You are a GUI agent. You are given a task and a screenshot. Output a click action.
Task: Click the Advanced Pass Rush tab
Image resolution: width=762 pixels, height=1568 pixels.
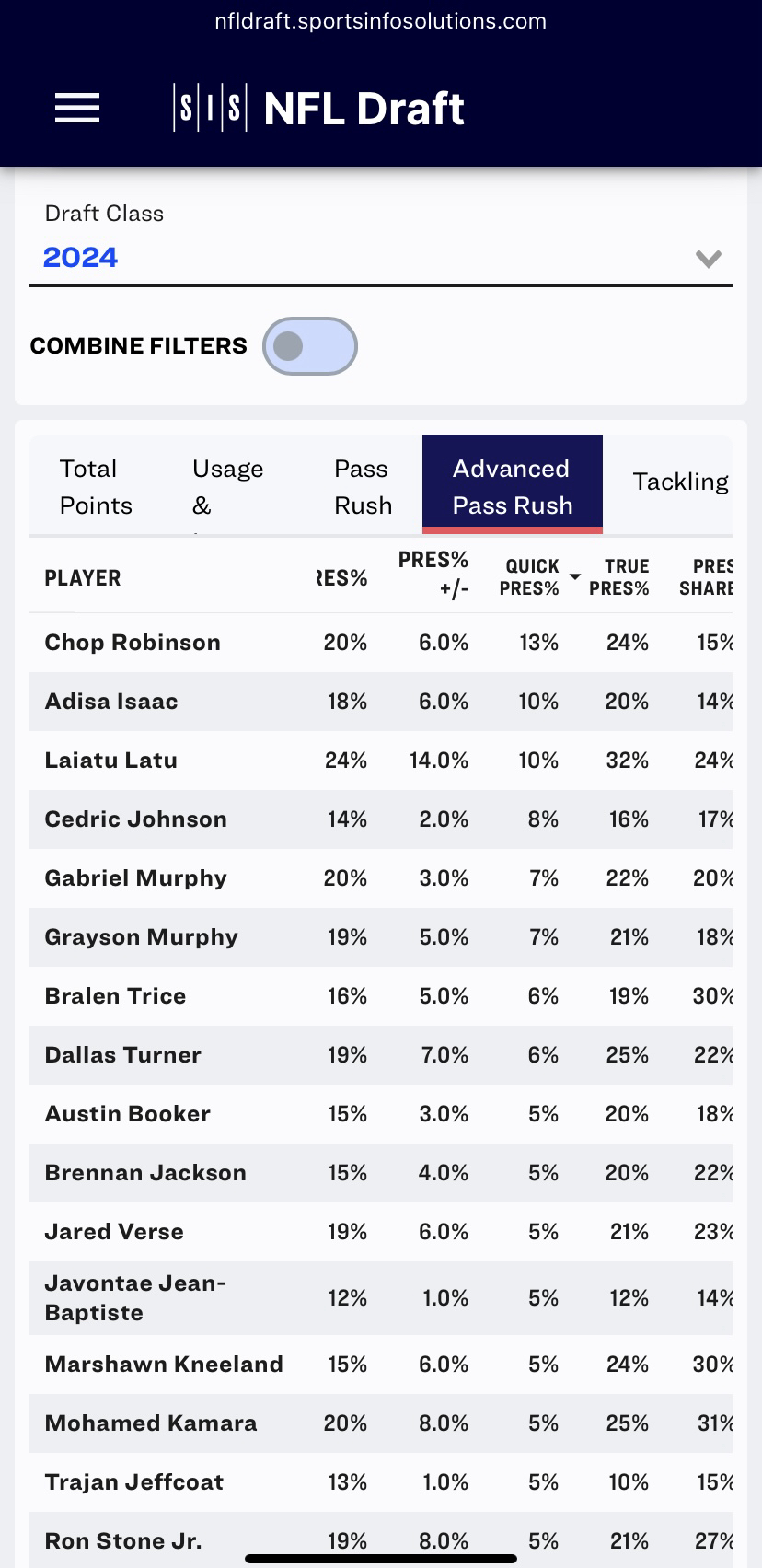tap(512, 486)
